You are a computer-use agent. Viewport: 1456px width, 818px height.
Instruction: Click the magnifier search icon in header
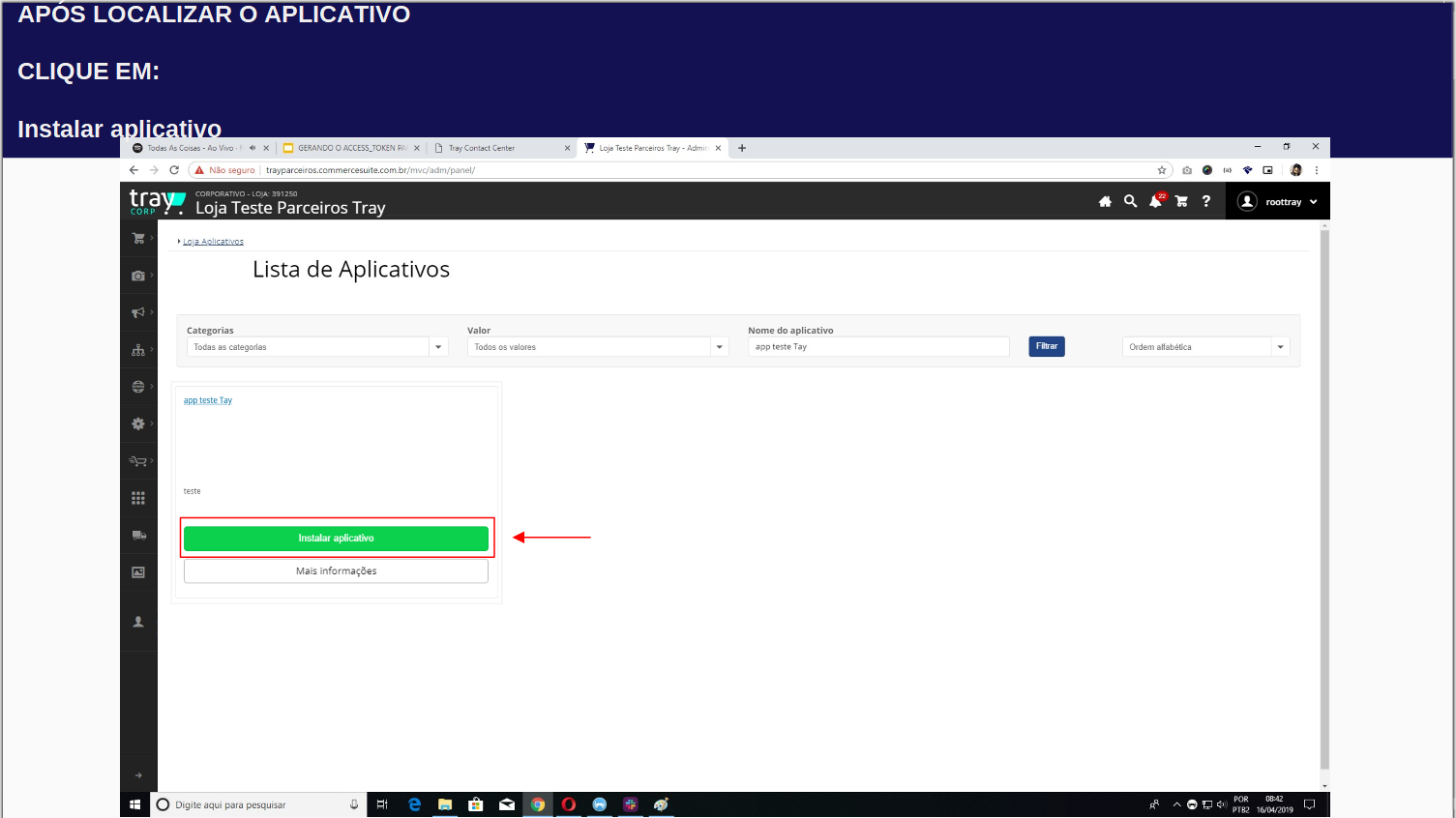pyautogui.click(x=1130, y=202)
